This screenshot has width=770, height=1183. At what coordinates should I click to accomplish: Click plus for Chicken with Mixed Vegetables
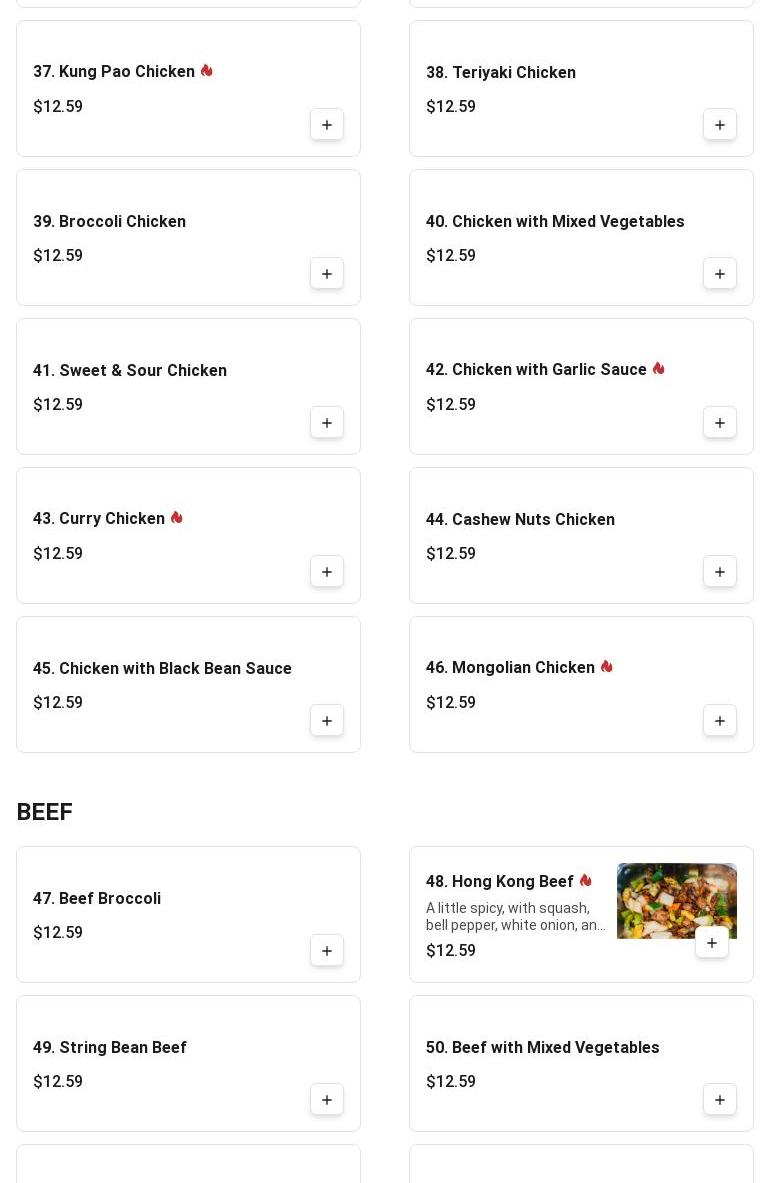pyautogui.click(x=719, y=274)
